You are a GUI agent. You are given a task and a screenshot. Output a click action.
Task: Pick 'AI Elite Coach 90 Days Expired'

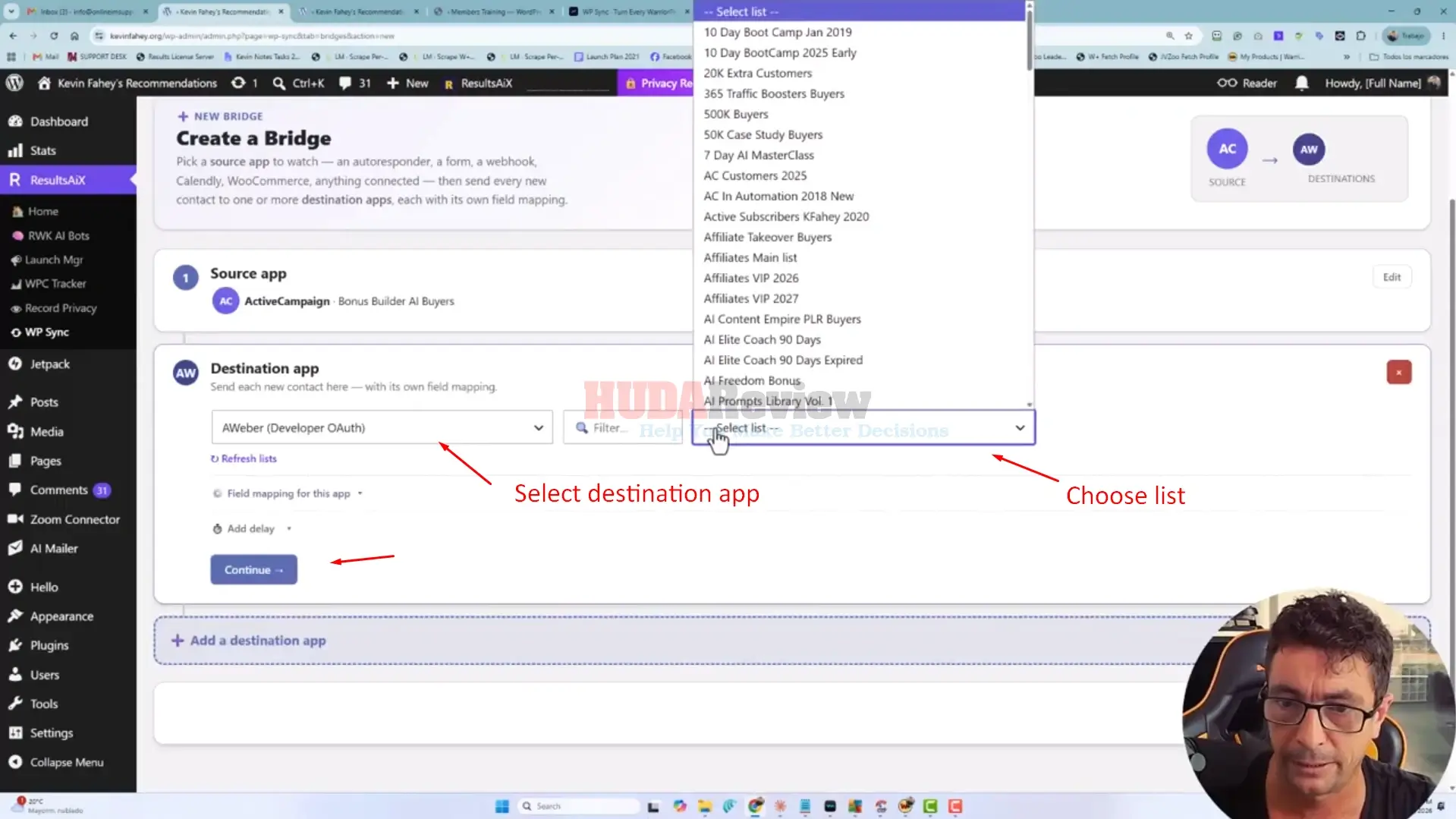coord(783,360)
